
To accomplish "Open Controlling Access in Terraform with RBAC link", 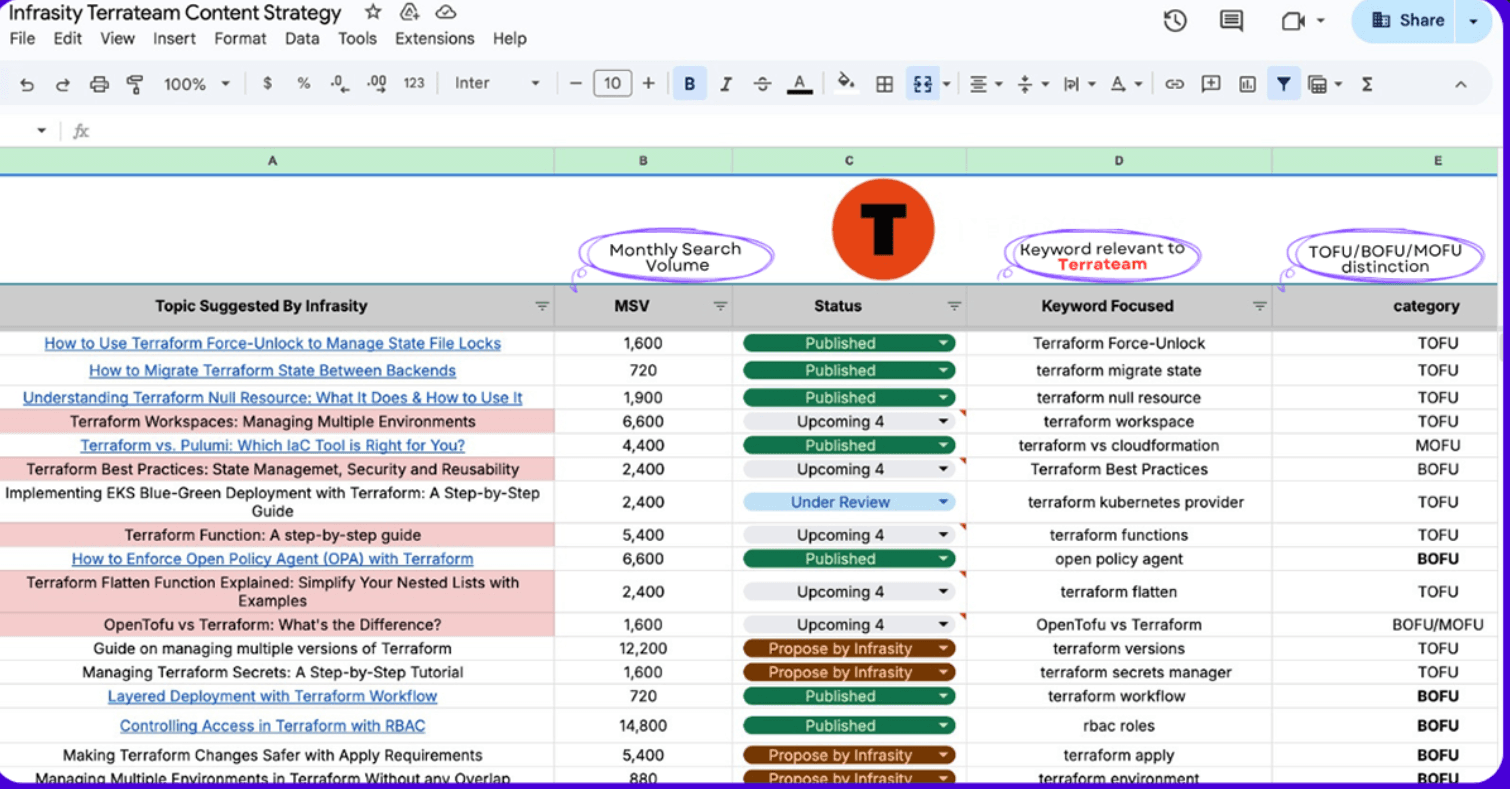I will [x=273, y=726].
